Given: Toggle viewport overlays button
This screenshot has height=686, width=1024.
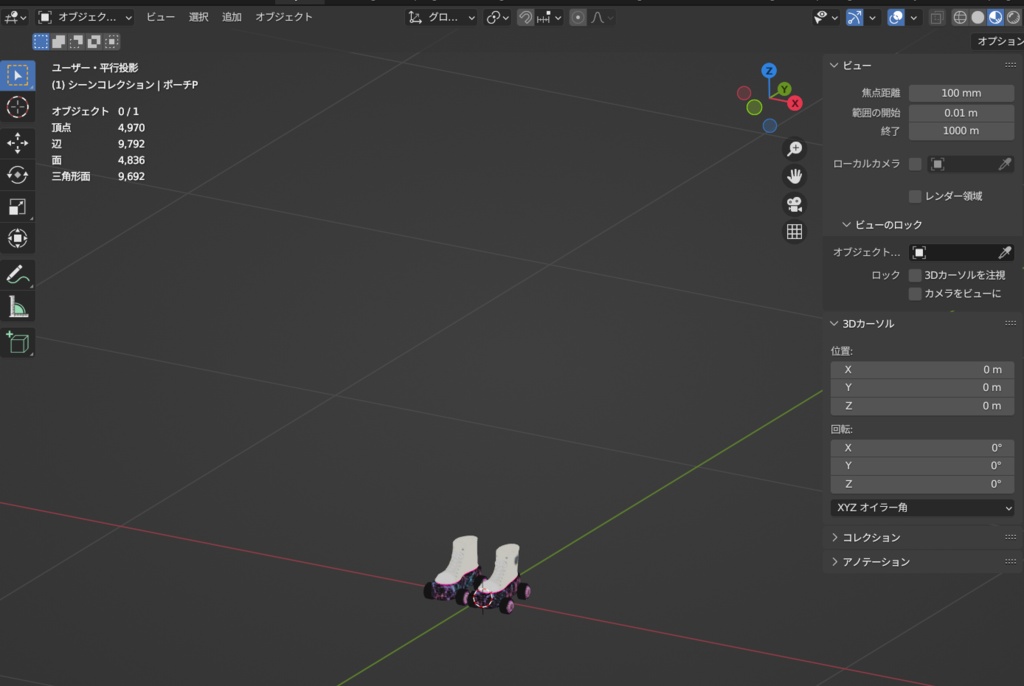Looking at the screenshot, I should tap(896, 18).
